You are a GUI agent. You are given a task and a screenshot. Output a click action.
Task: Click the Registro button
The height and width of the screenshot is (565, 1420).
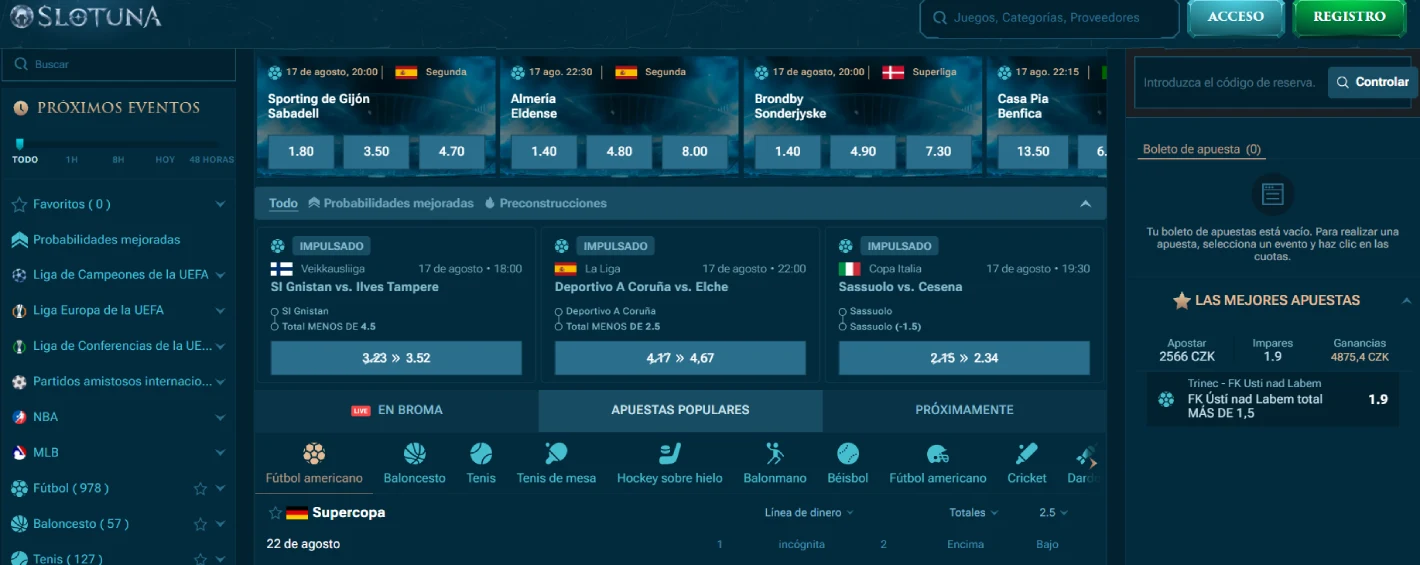1349,17
